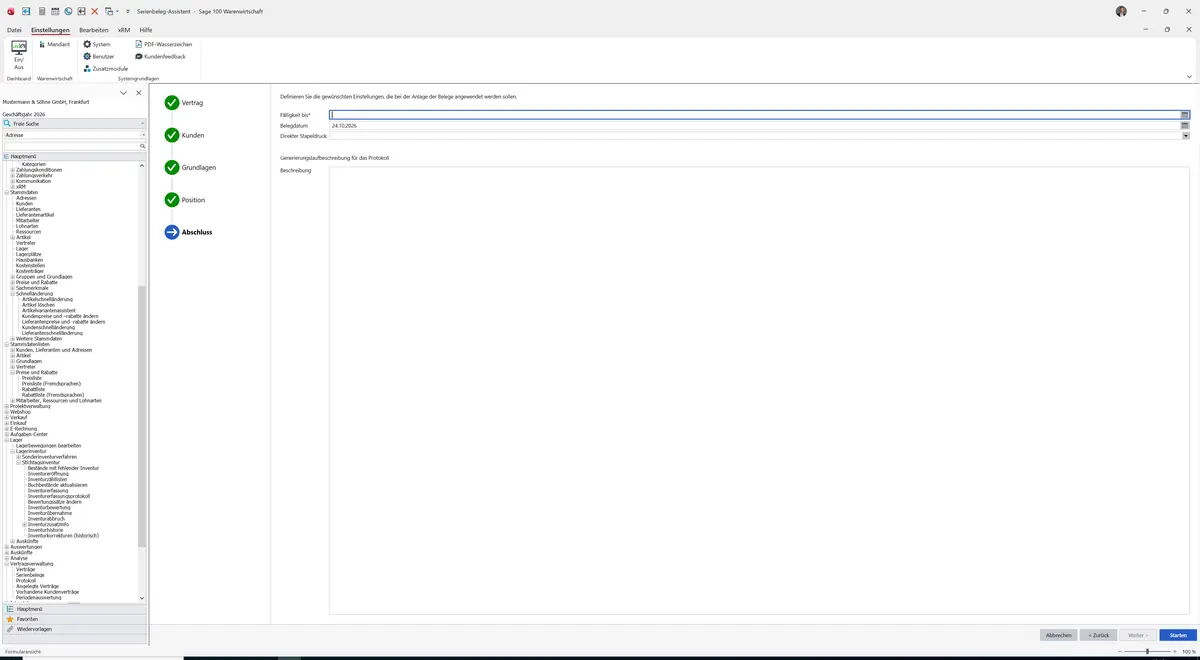Open the Datei menu
This screenshot has height=660, width=1200.
click(14, 30)
